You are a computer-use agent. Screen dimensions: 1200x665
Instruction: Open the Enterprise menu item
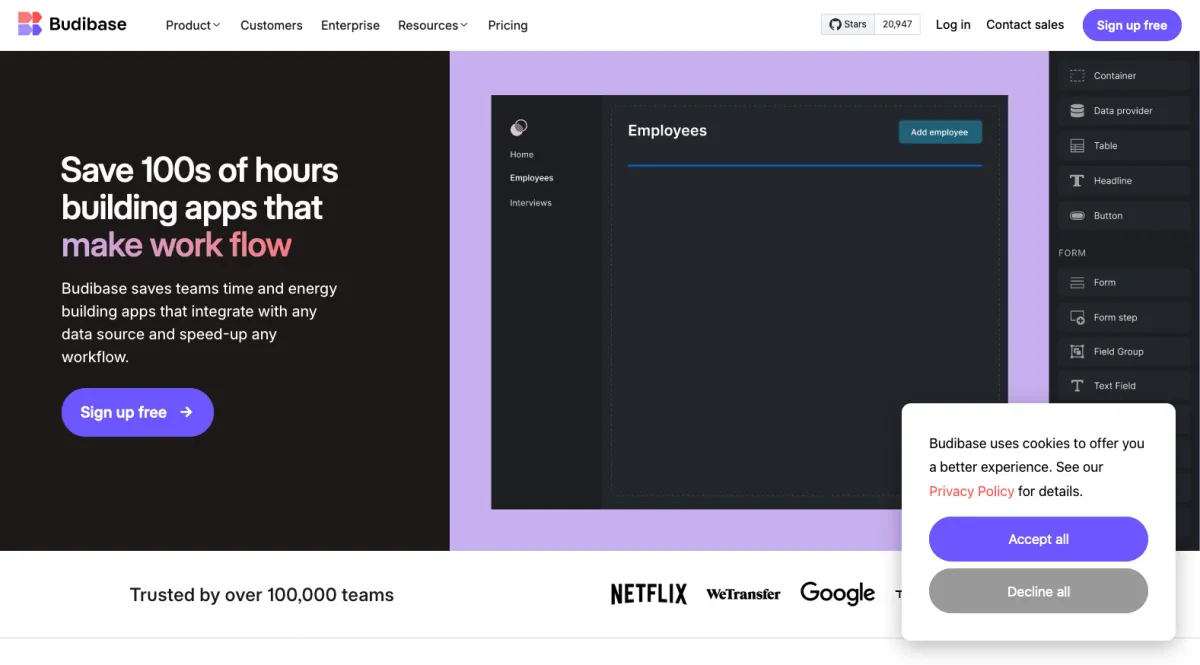pyautogui.click(x=350, y=25)
